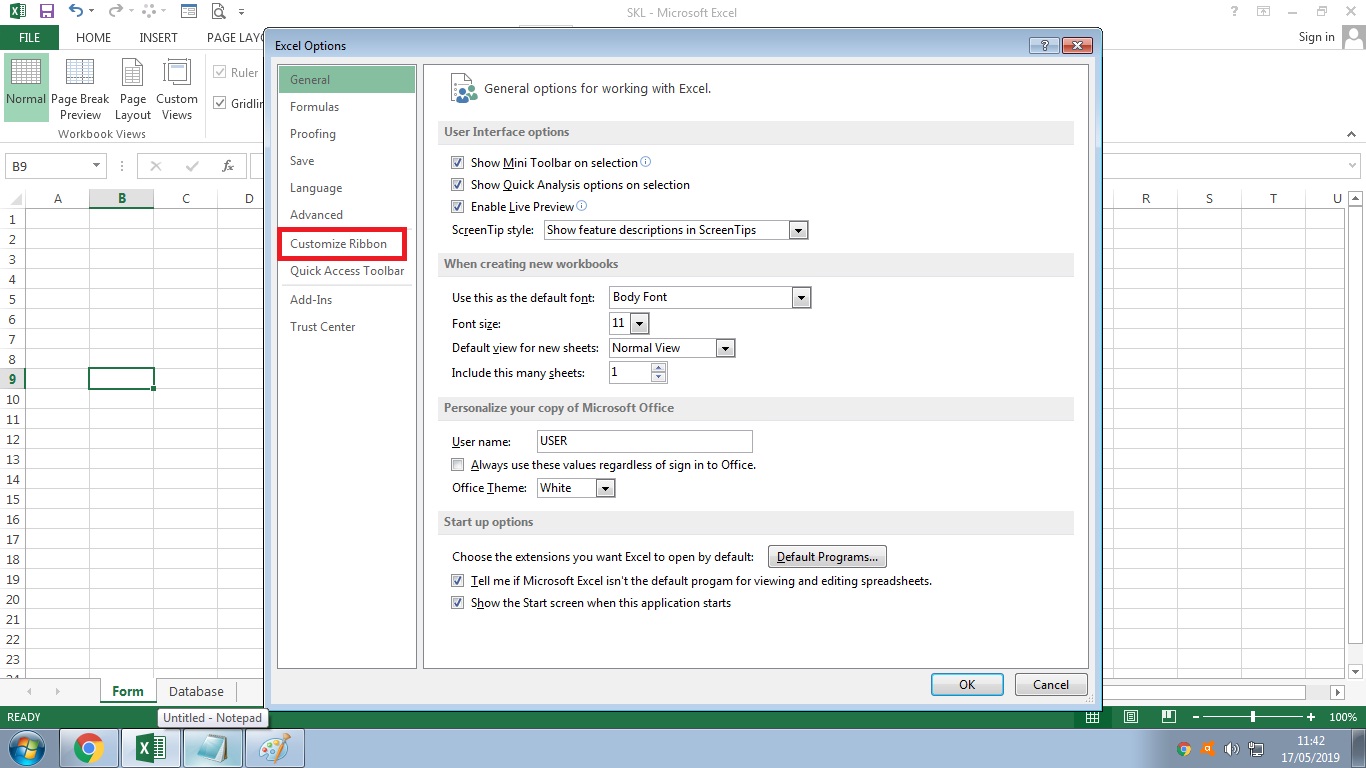Select the INSERT ribbon tab
This screenshot has width=1366, height=768.
coord(158,37)
